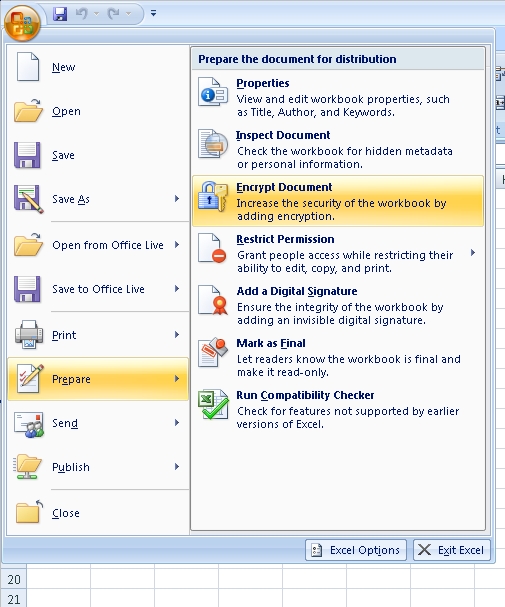This screenshot has width=505, height=607.
Task: Click the Undo arrow in Quick Access Toolbar
Action: (82, 14)
